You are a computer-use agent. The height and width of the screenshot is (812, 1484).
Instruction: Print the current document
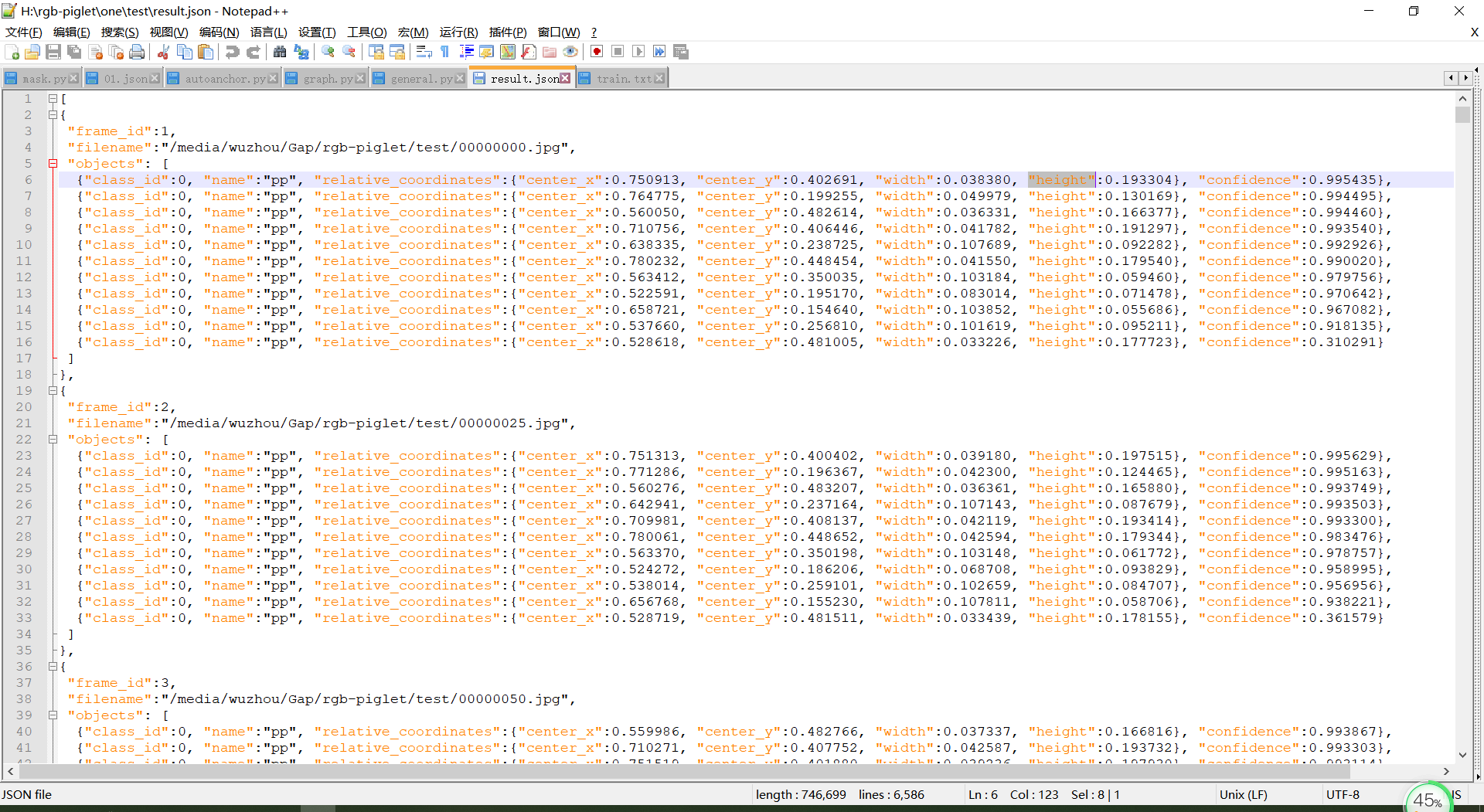tap(138, 52)
